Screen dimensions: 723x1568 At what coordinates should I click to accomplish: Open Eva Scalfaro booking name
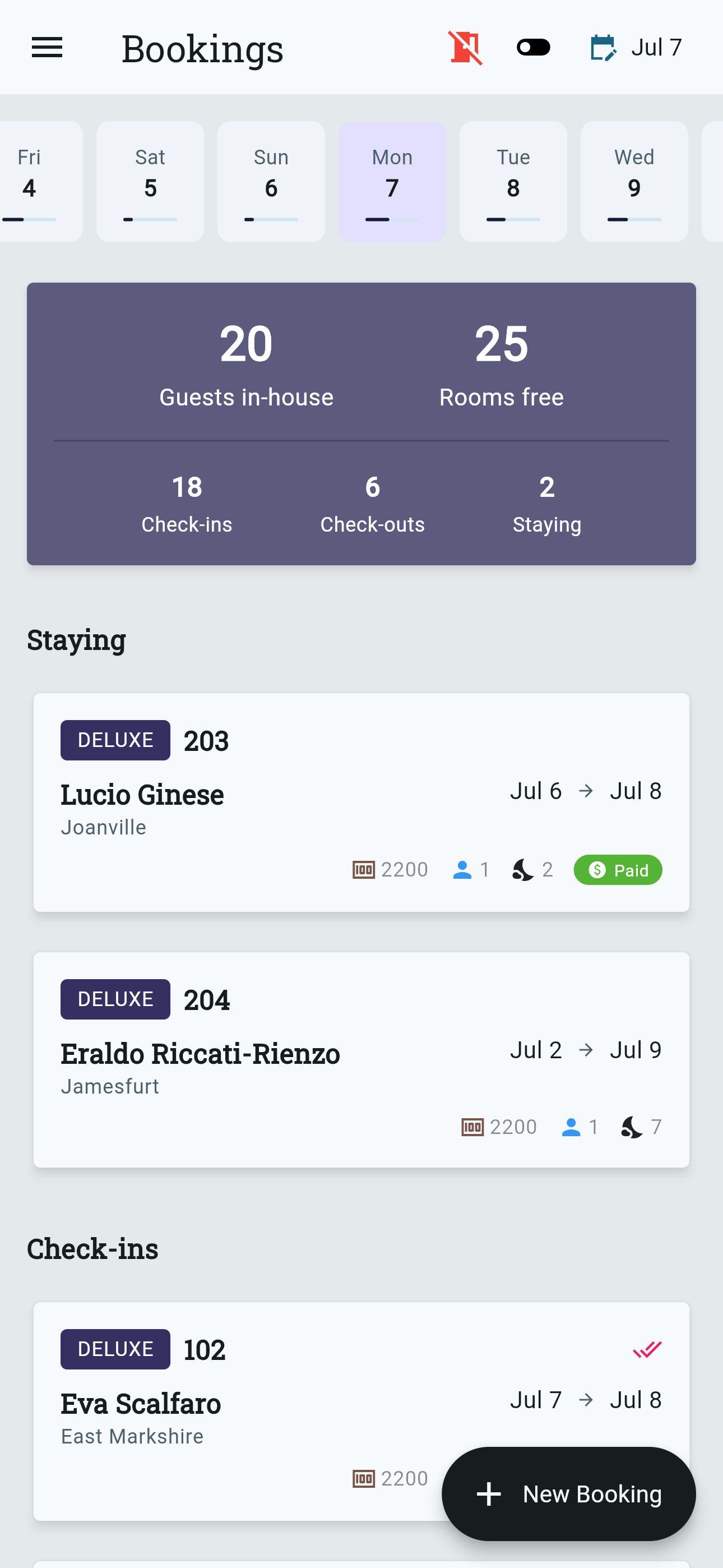141,1404
